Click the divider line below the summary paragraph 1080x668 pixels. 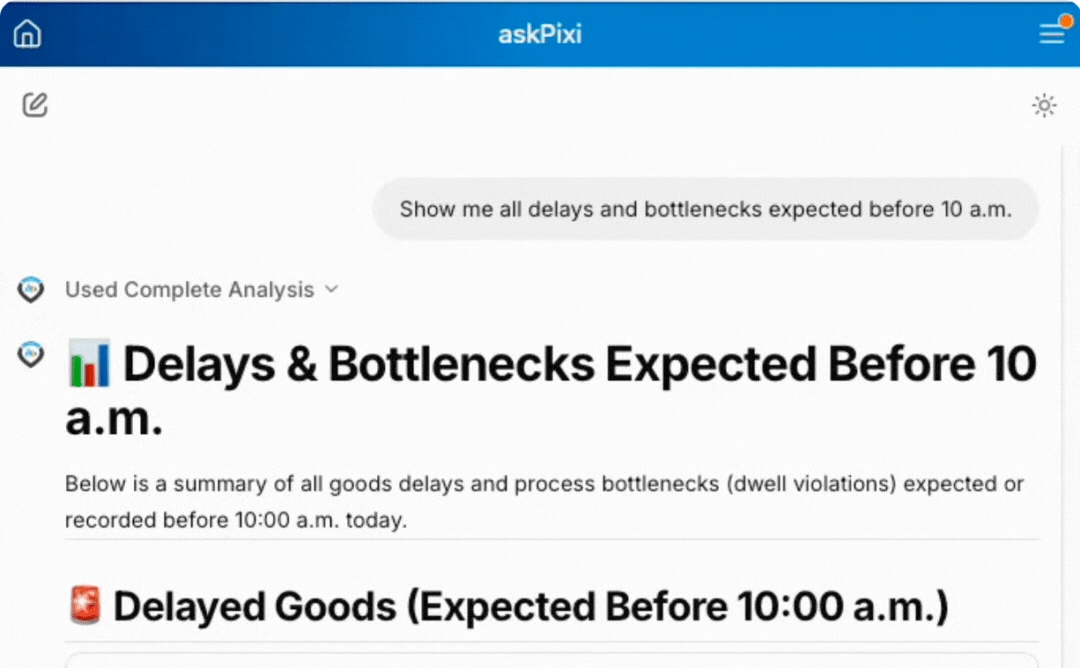click(551, 540)
